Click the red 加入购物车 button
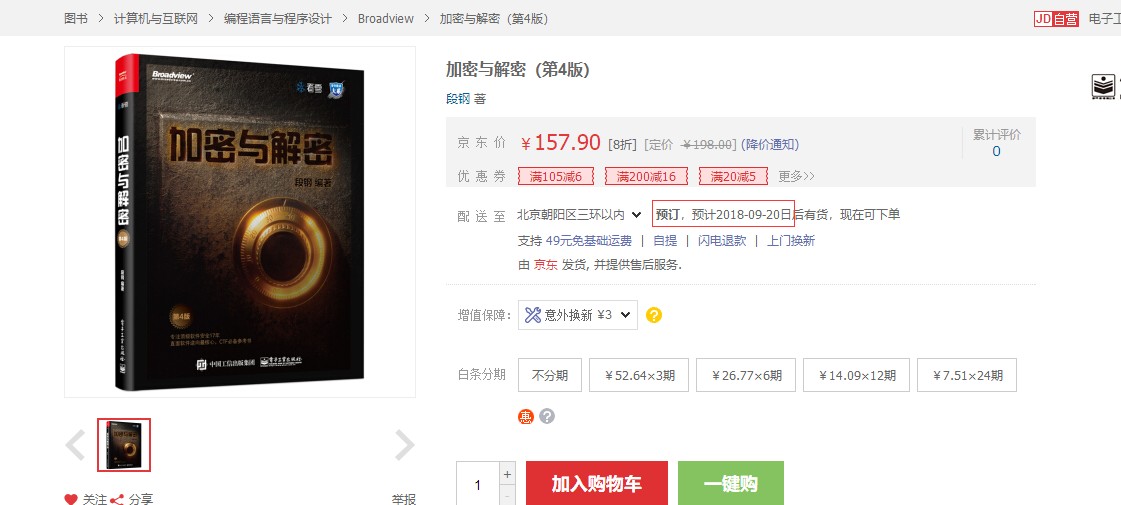This screenshot has height=505, width=1121. 597,484
